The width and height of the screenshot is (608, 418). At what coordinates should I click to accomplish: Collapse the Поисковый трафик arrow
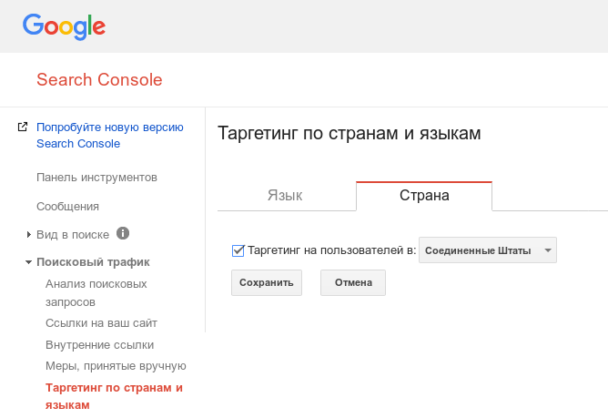pos(28,263)
